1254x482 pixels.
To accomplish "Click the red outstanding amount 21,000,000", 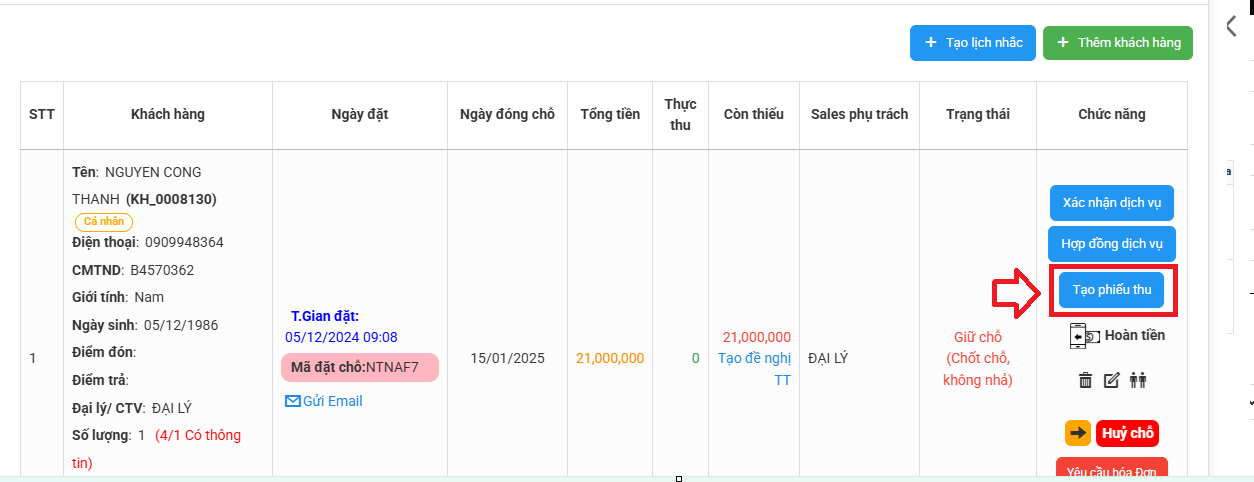I will [x=757, y=337].
